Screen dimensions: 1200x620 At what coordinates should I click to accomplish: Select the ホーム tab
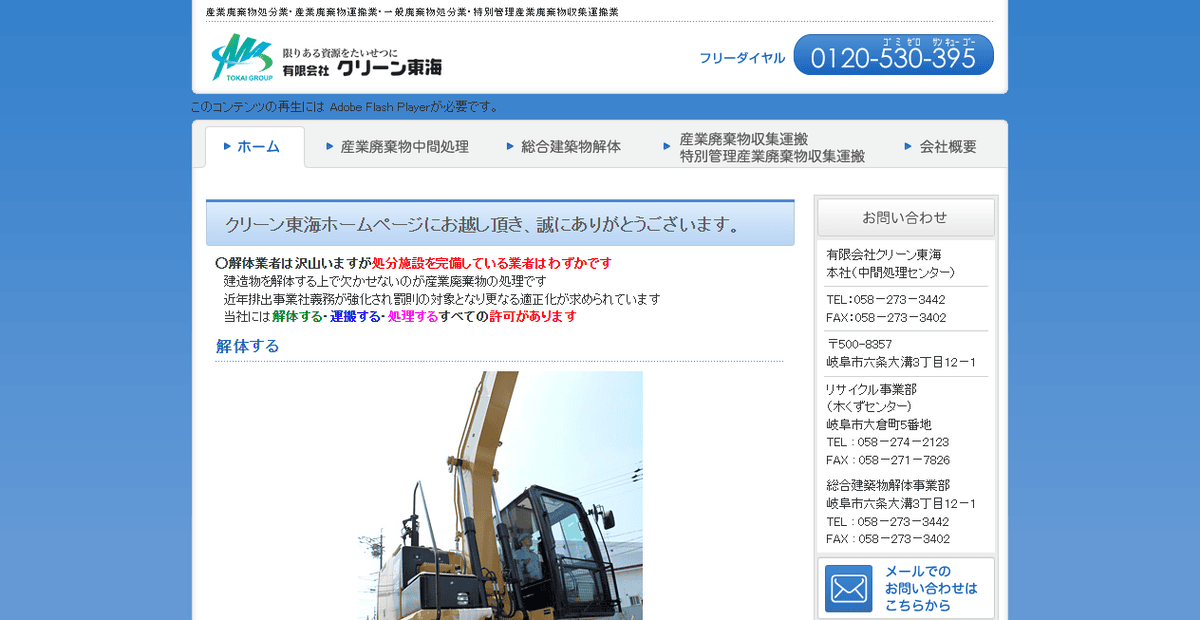click(x=256, y=146)
